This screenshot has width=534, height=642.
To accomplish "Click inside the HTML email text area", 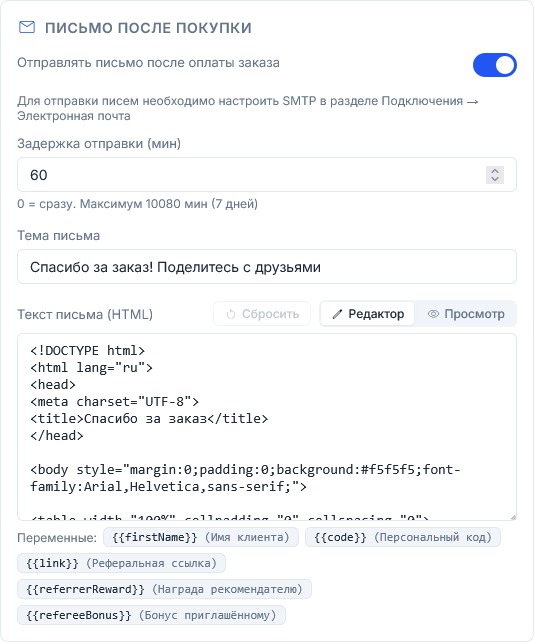I will [x=267, y=427].
